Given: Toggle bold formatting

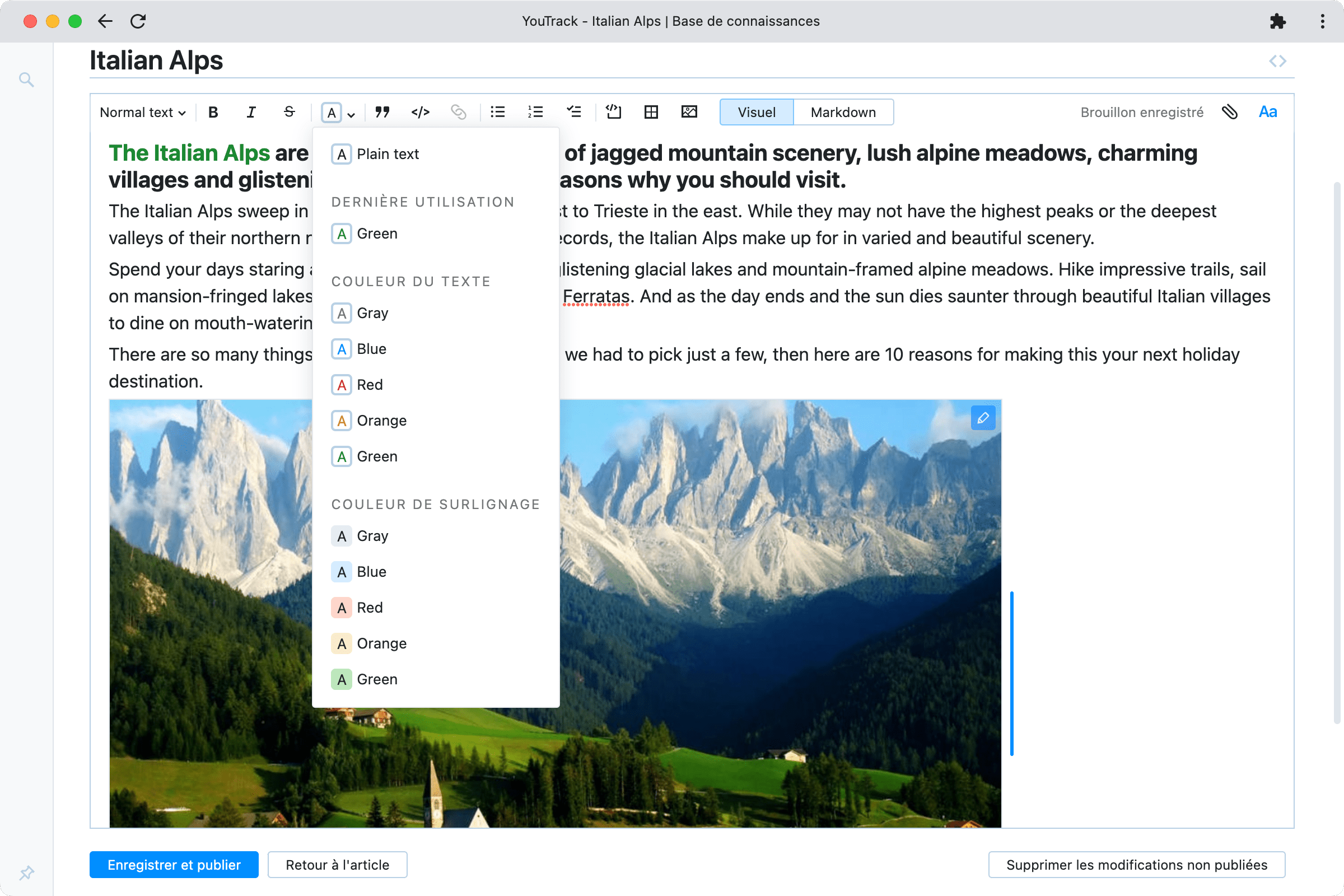Looking at the screenshot, I should [x=213, y=112].
